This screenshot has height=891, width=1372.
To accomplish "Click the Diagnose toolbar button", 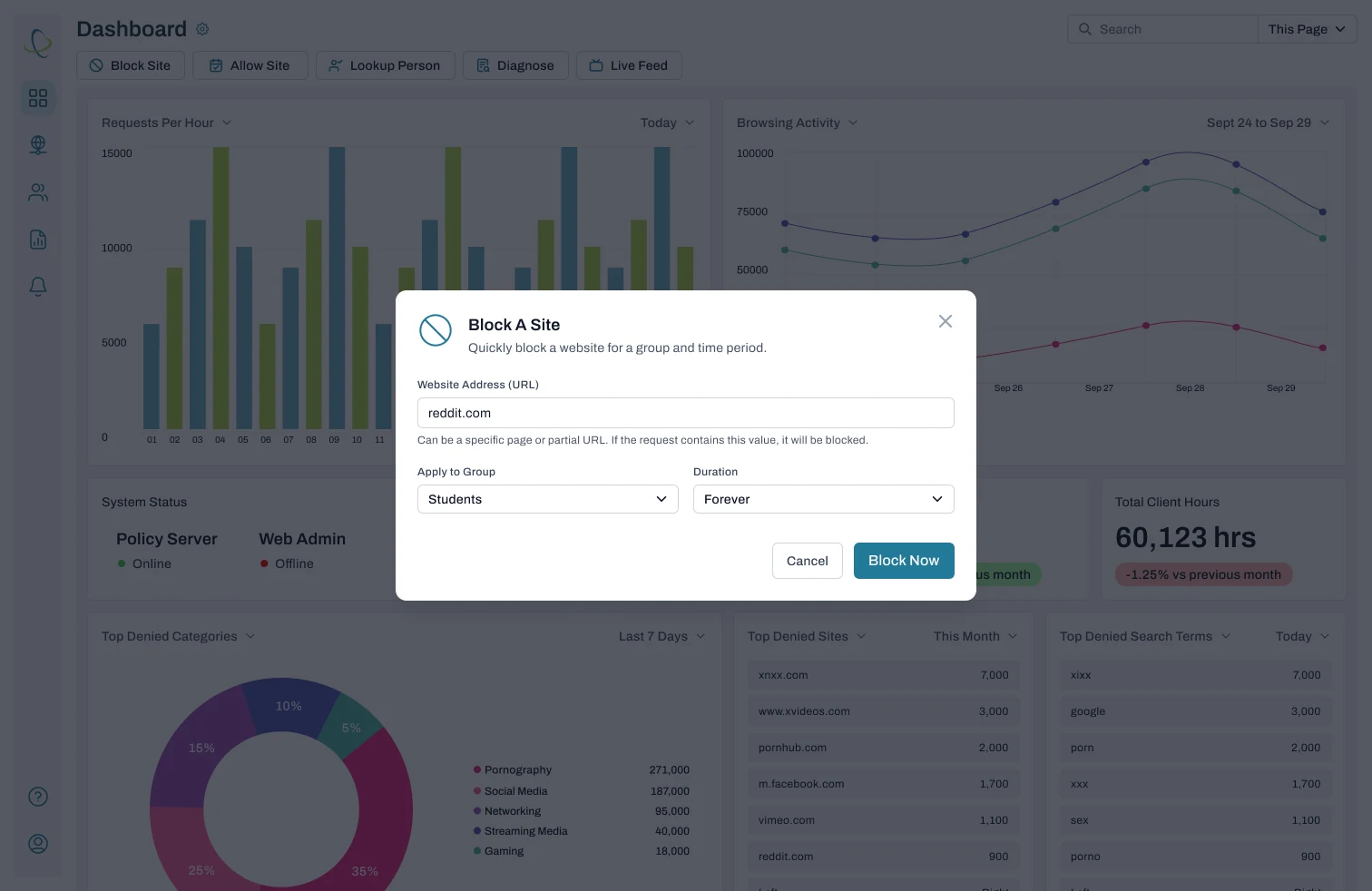I will (x=515, y=65).
